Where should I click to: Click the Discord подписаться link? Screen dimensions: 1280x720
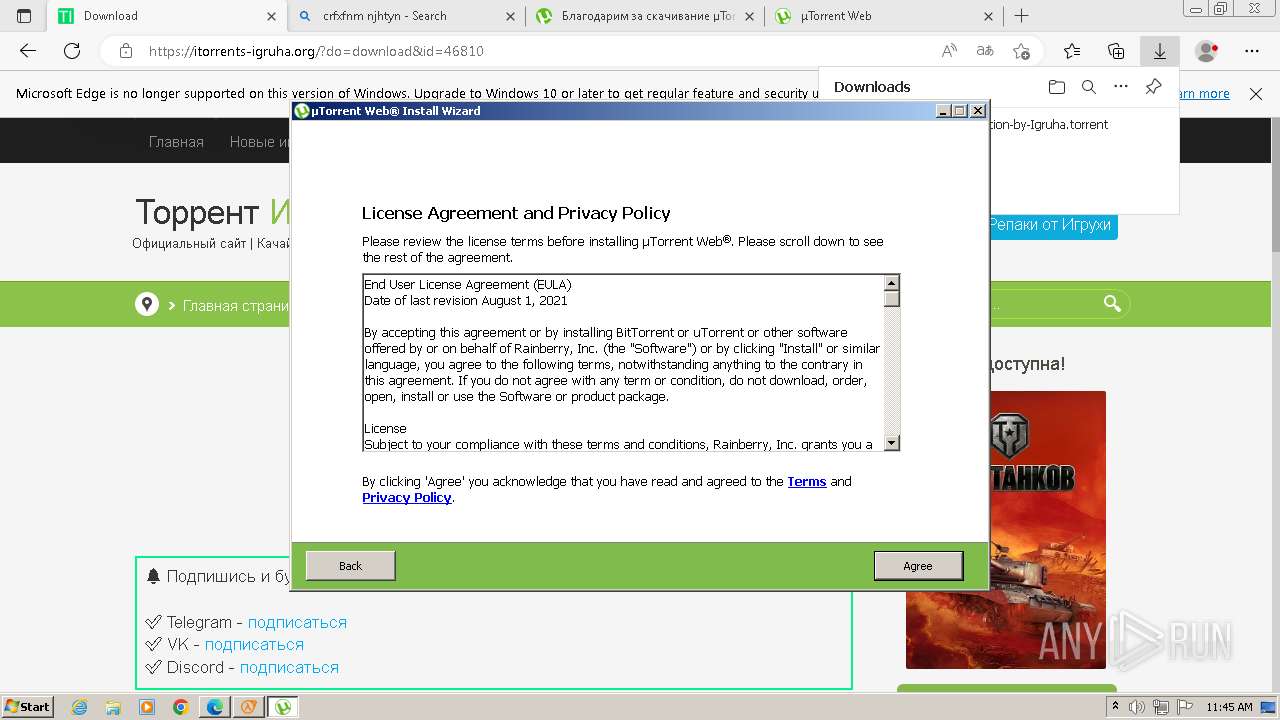tap(289, 668)
